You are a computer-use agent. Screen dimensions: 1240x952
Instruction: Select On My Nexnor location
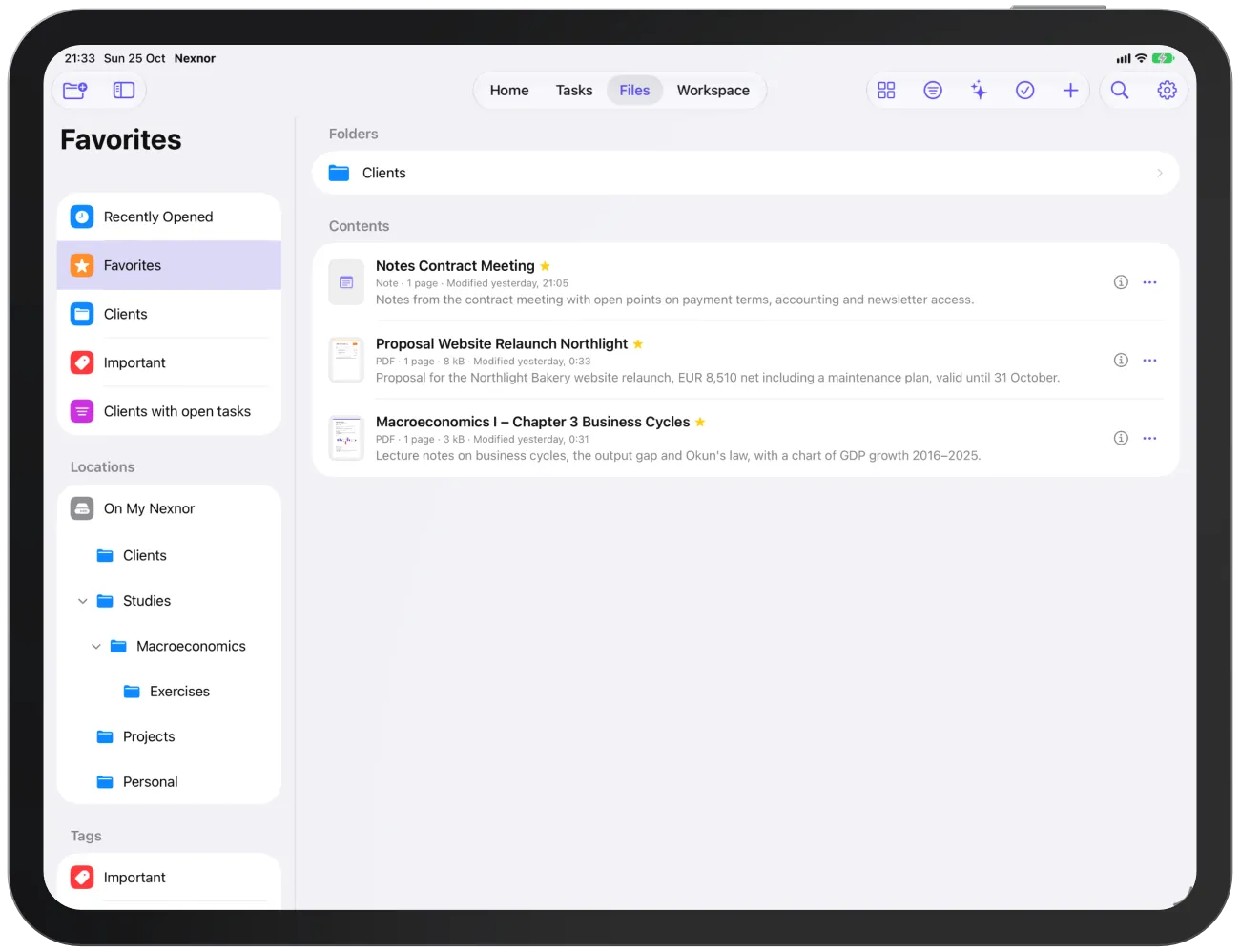pos(169,509)
